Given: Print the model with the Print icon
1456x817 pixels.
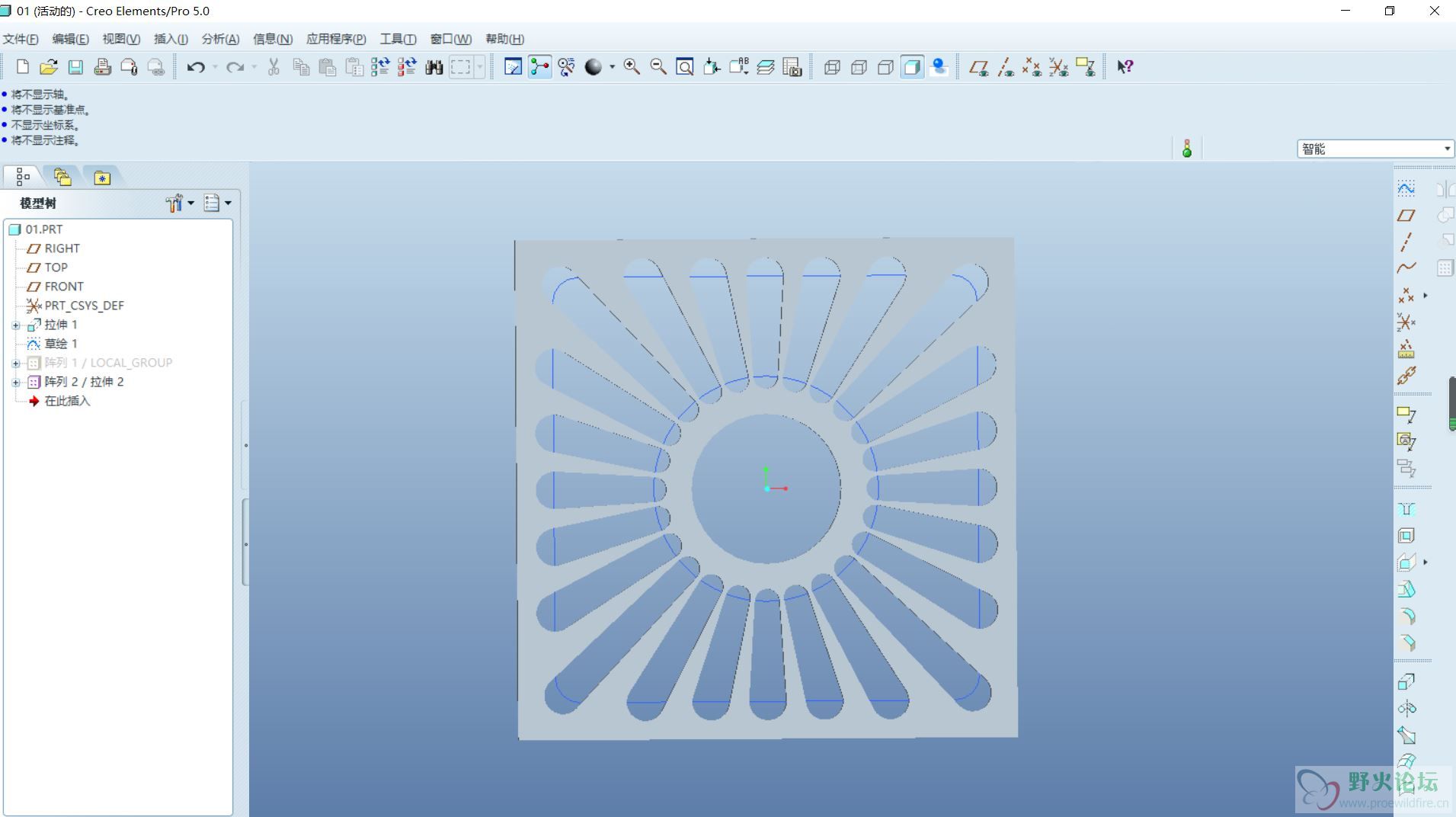Looking at the screenshot, I should (102, 67).
